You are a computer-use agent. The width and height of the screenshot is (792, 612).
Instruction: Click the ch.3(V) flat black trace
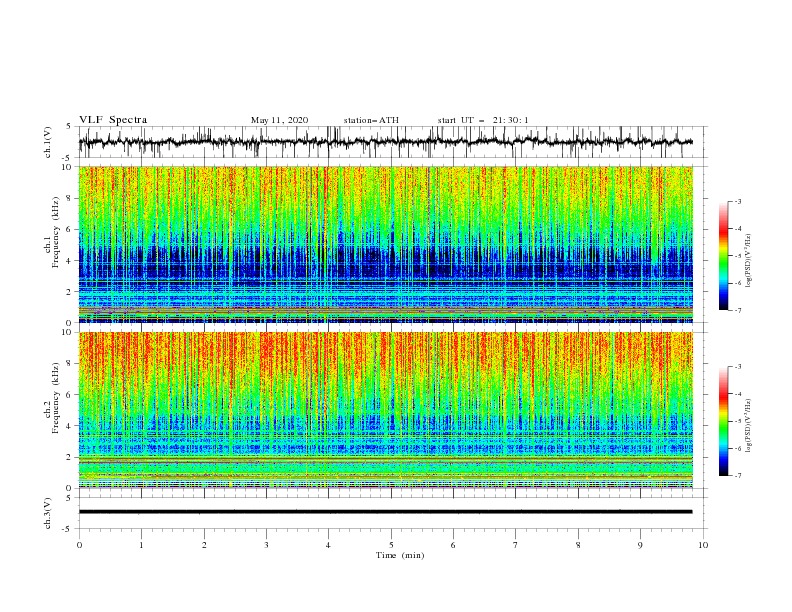click(385, 512)
